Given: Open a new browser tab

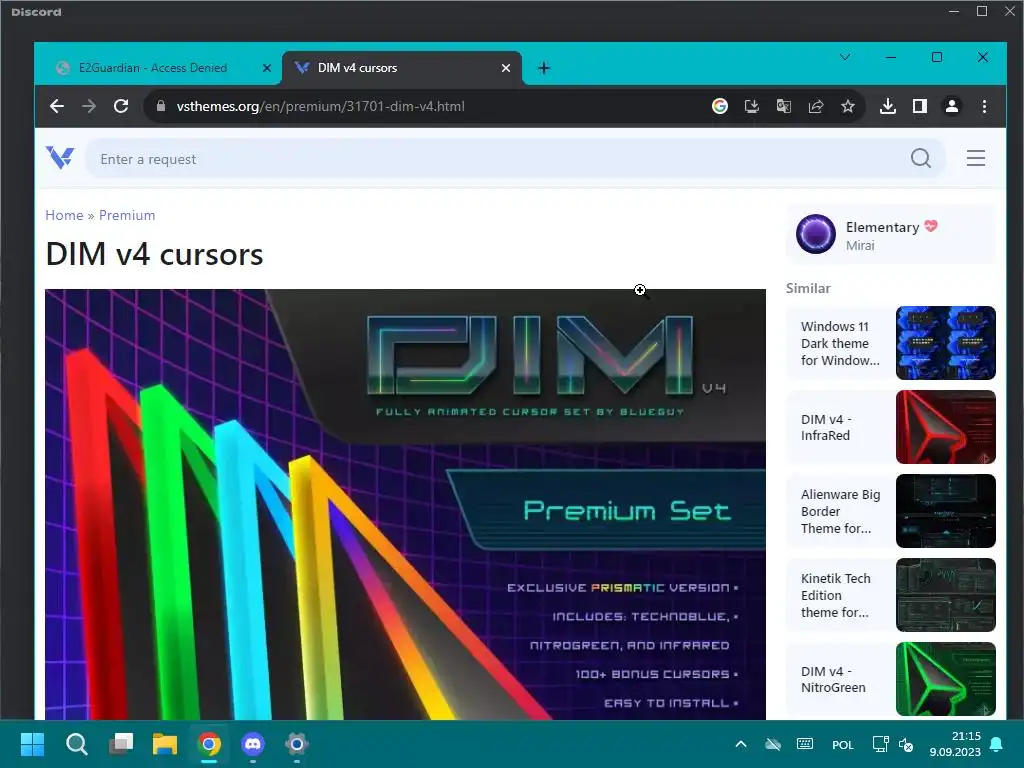Looking at the screenshot, I should click(543, 68).
